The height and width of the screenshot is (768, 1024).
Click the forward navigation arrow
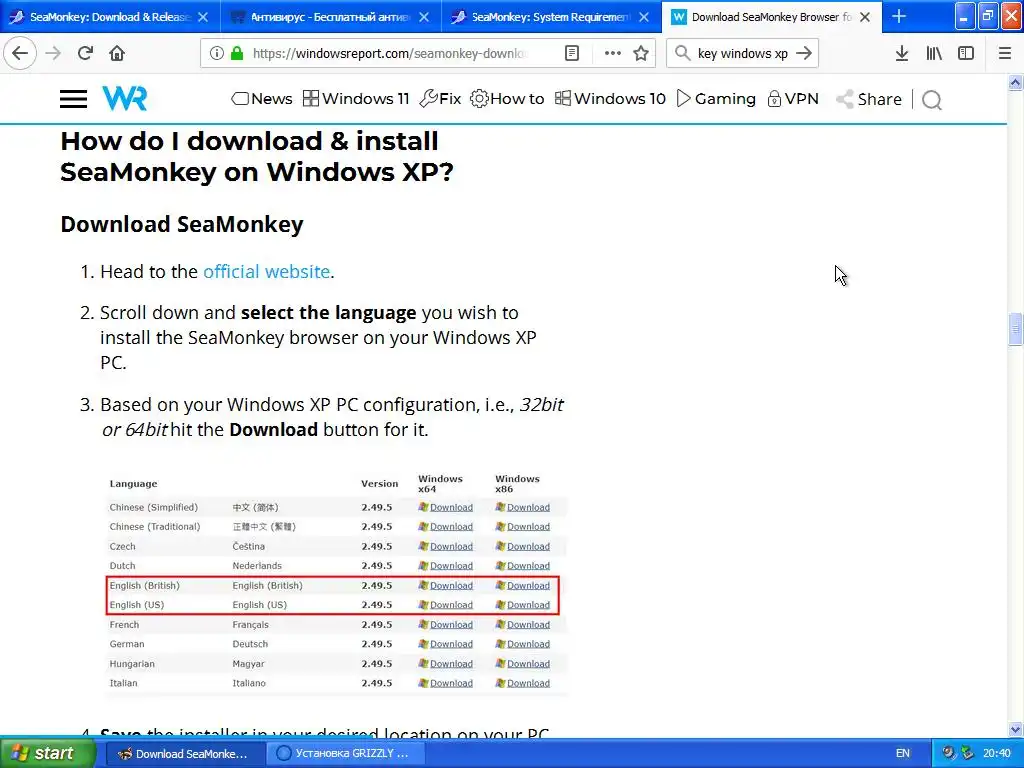tap(54, 53)
